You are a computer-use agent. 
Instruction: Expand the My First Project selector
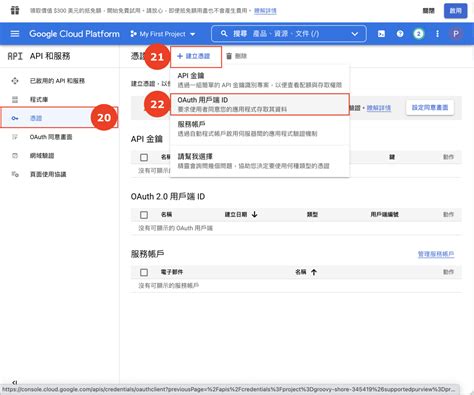pos(163,34)
